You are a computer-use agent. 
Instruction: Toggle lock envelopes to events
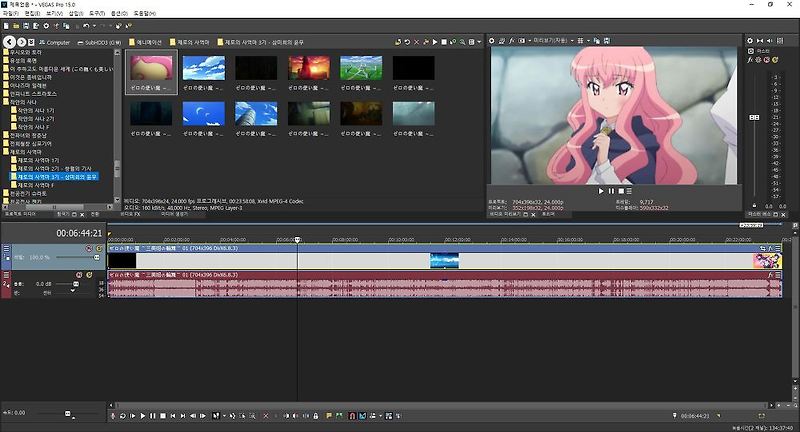316,416
